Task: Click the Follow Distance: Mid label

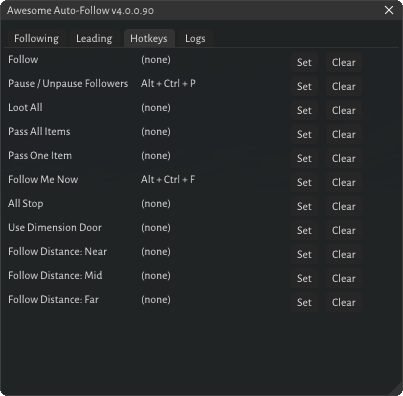Action: click(x=55, y=275)
